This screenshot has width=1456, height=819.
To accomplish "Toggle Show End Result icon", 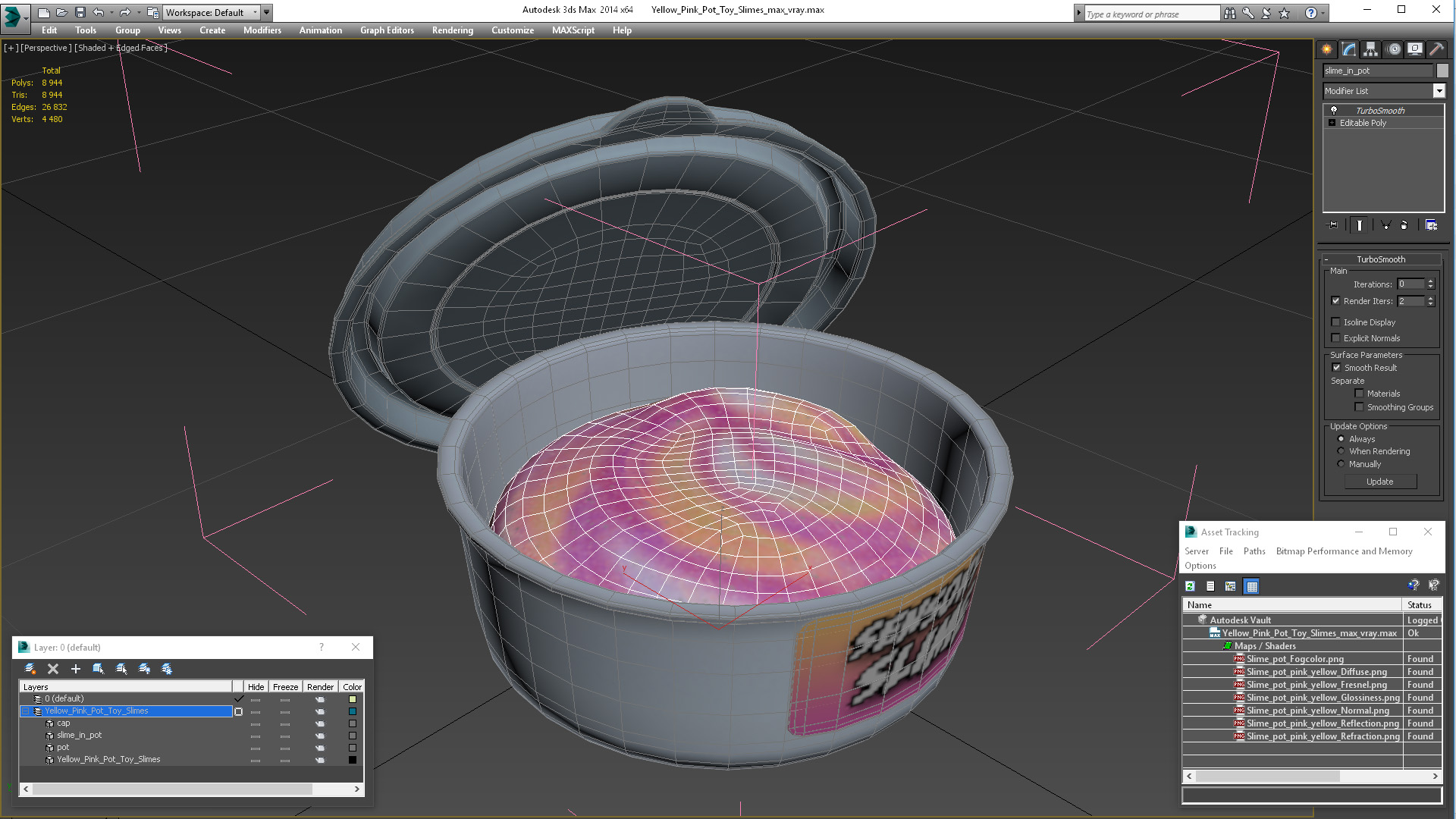I will [x=1360, y=225].
